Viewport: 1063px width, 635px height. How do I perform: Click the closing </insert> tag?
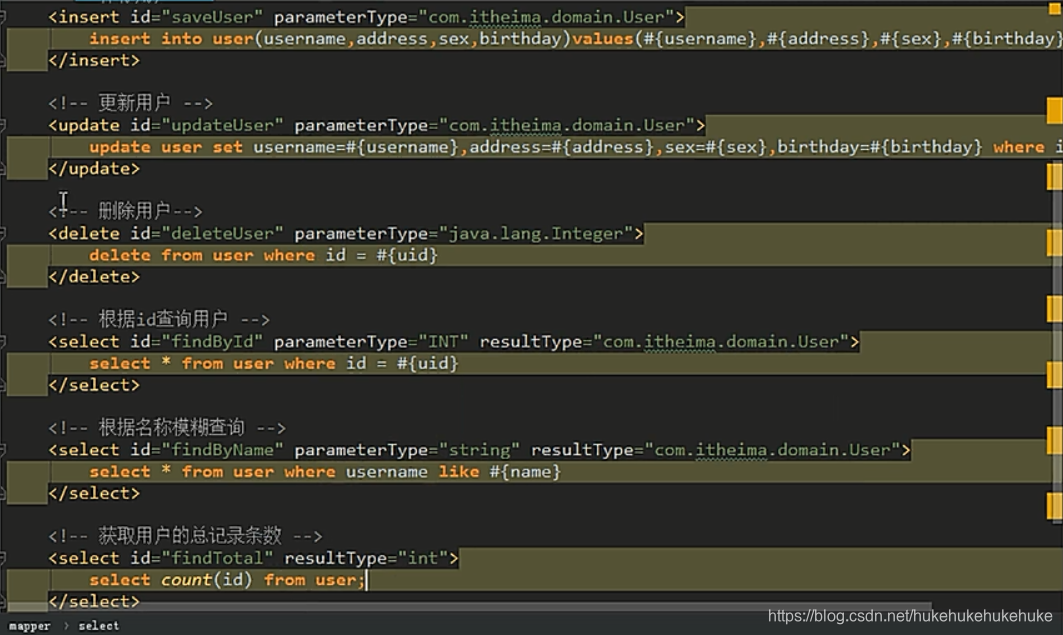pyautogui.click(x=94, y=60)
